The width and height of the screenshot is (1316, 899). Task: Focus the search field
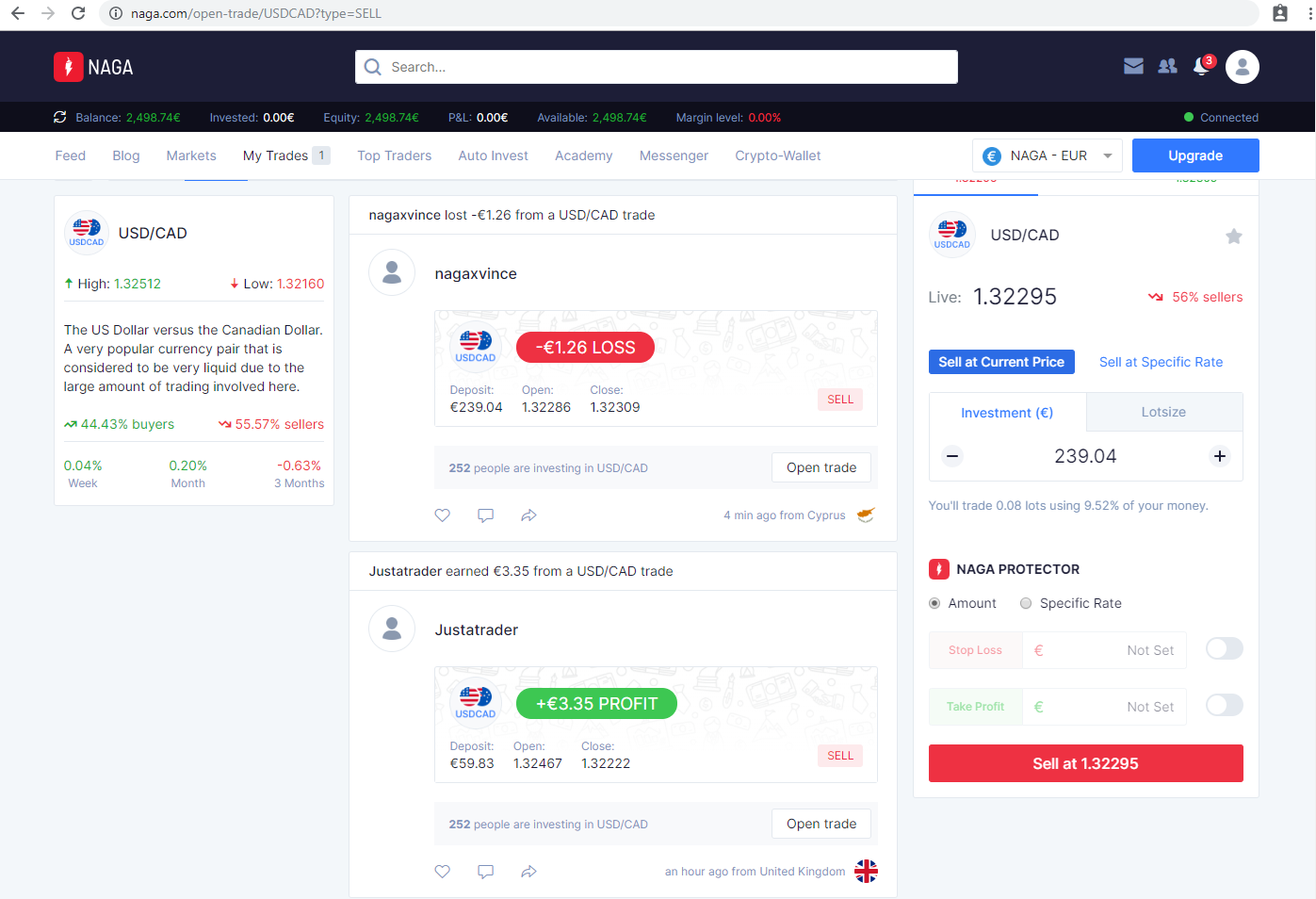point(657,67)
